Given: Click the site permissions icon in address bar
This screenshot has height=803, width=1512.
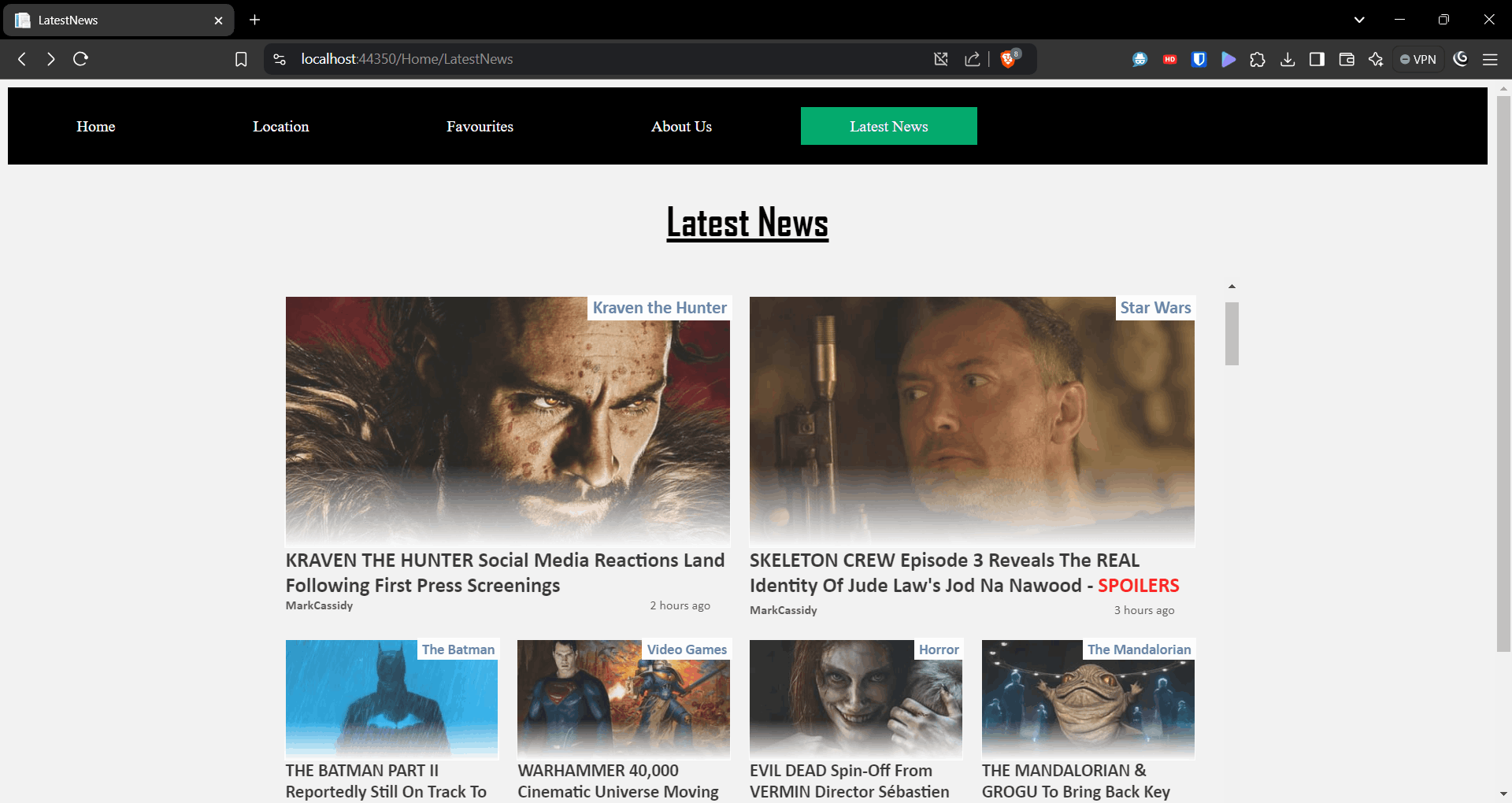Looking at the screenshot, I should tap(280, 58).
